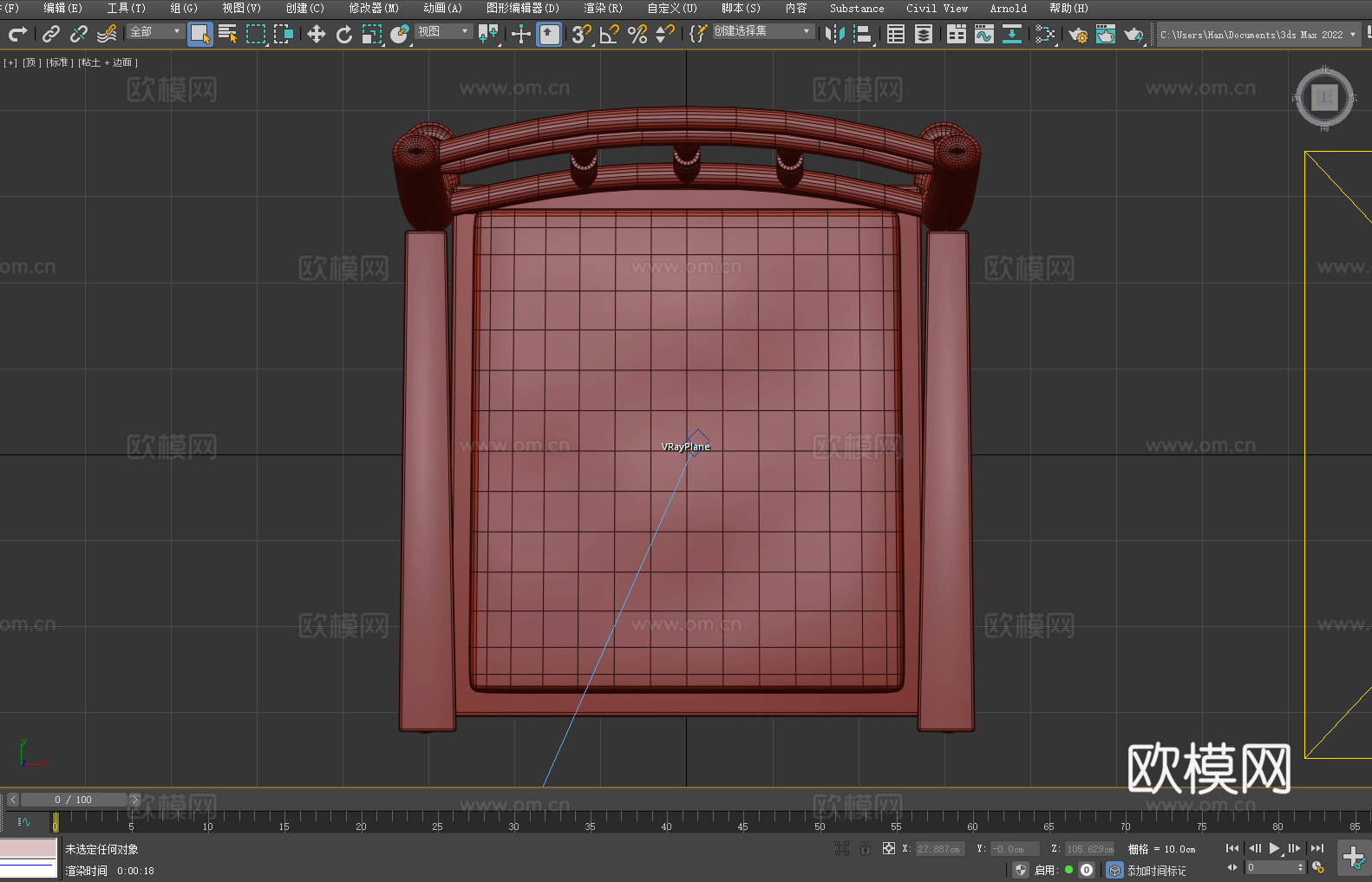Play the animation
This screenshot has width=1372, height=882.
1274,848
